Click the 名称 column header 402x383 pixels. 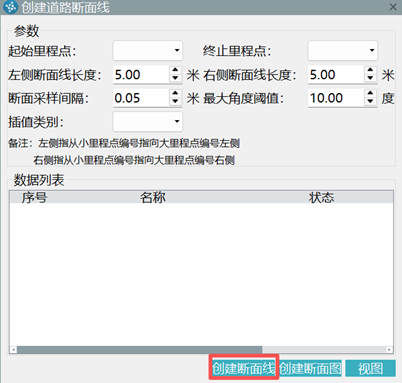click(x=153, y=198)
